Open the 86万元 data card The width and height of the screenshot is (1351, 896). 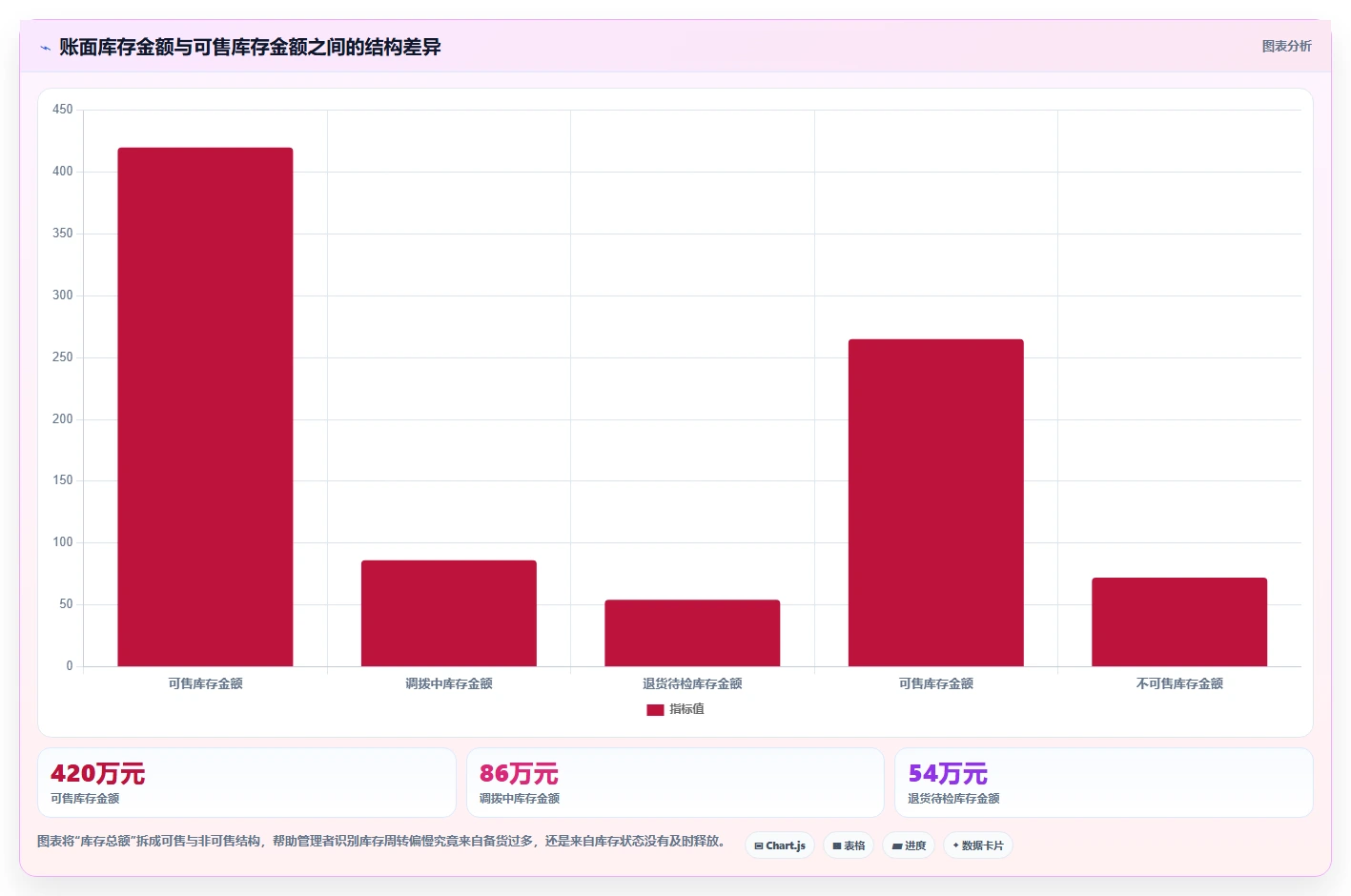pyautogui.click(x=675, y=783)
